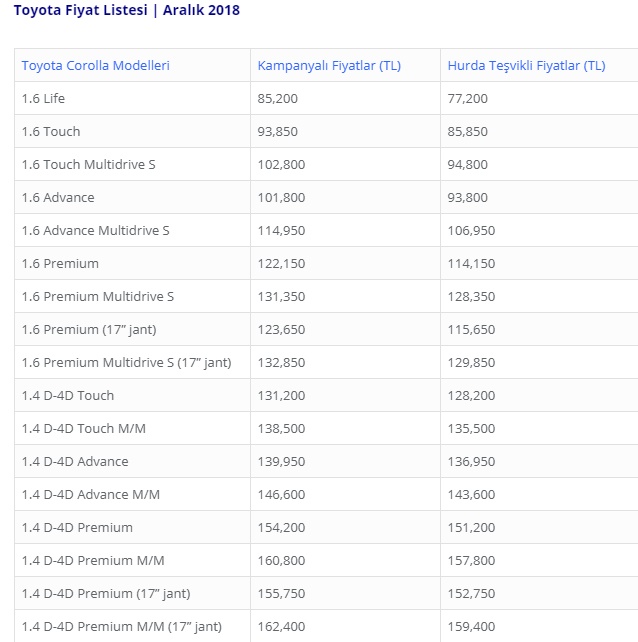638x642 pixels.
Task: Click the campaign price 114,950
Action: 281,231
